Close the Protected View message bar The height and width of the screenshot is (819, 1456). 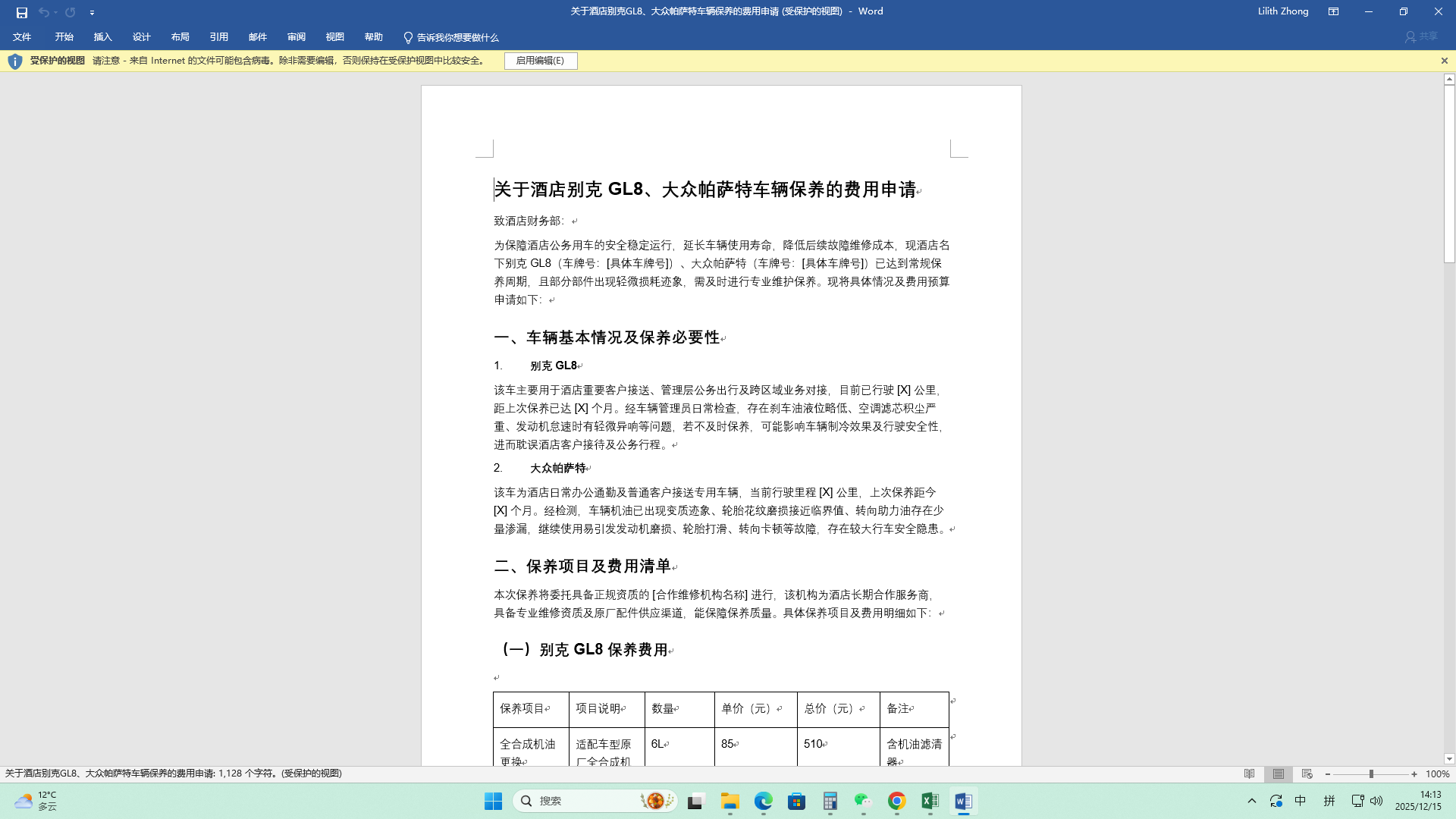pyautogui.click(x=1444, y=61)
